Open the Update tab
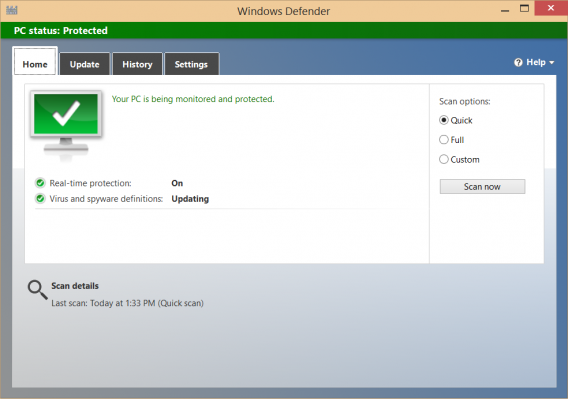The image size is (568, 399). tap(84, 64)
